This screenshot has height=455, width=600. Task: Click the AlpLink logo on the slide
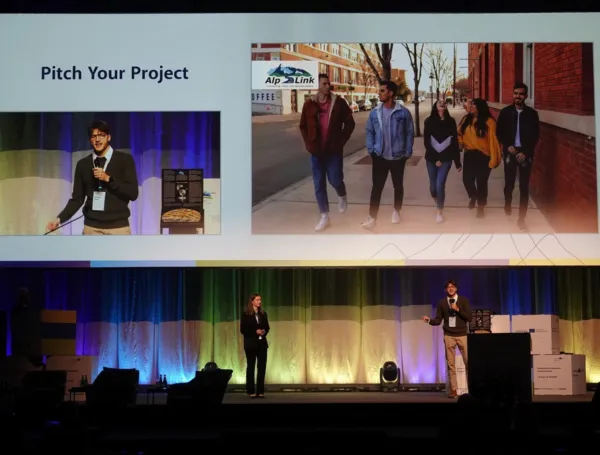click(285, 75)
